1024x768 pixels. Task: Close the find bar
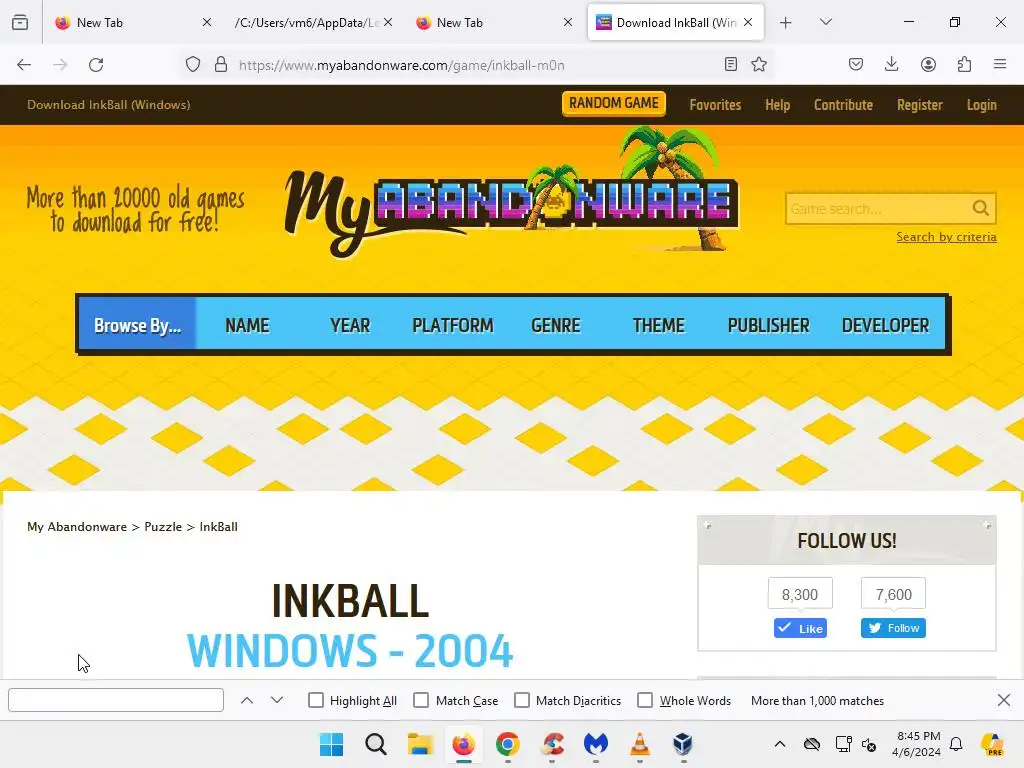pos(1004,700)
